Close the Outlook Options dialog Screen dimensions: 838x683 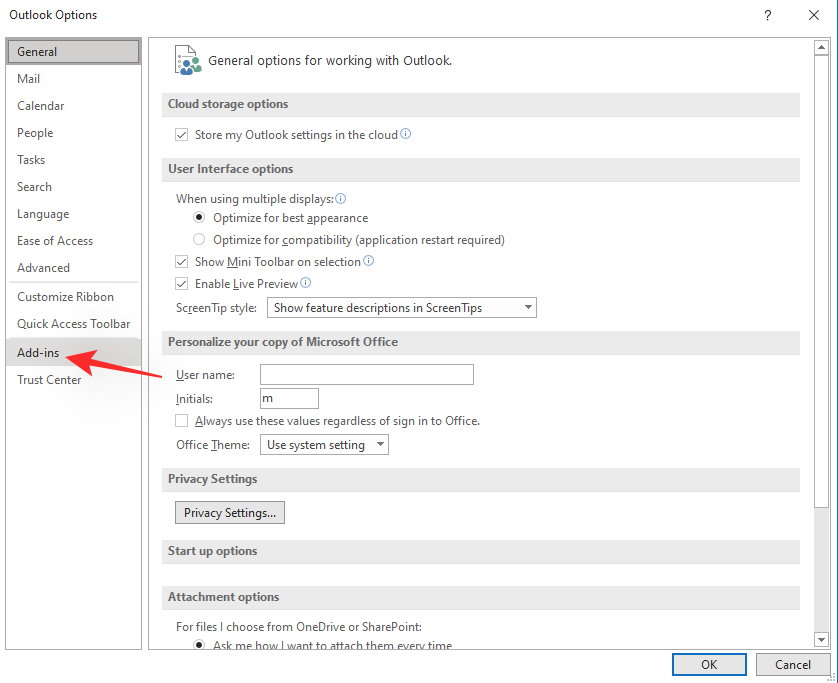tap(814, 15)
